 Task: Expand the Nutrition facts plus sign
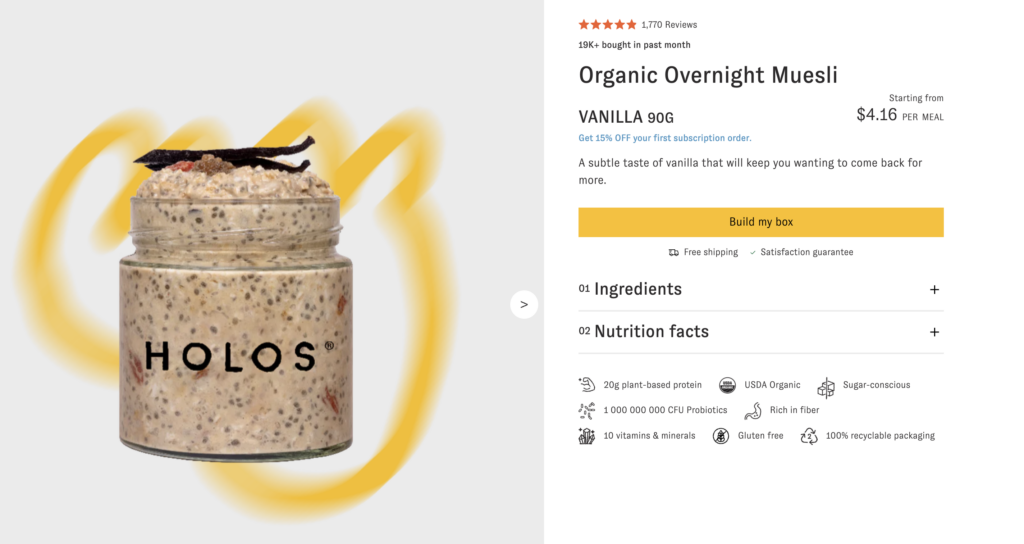click(935, 332)
